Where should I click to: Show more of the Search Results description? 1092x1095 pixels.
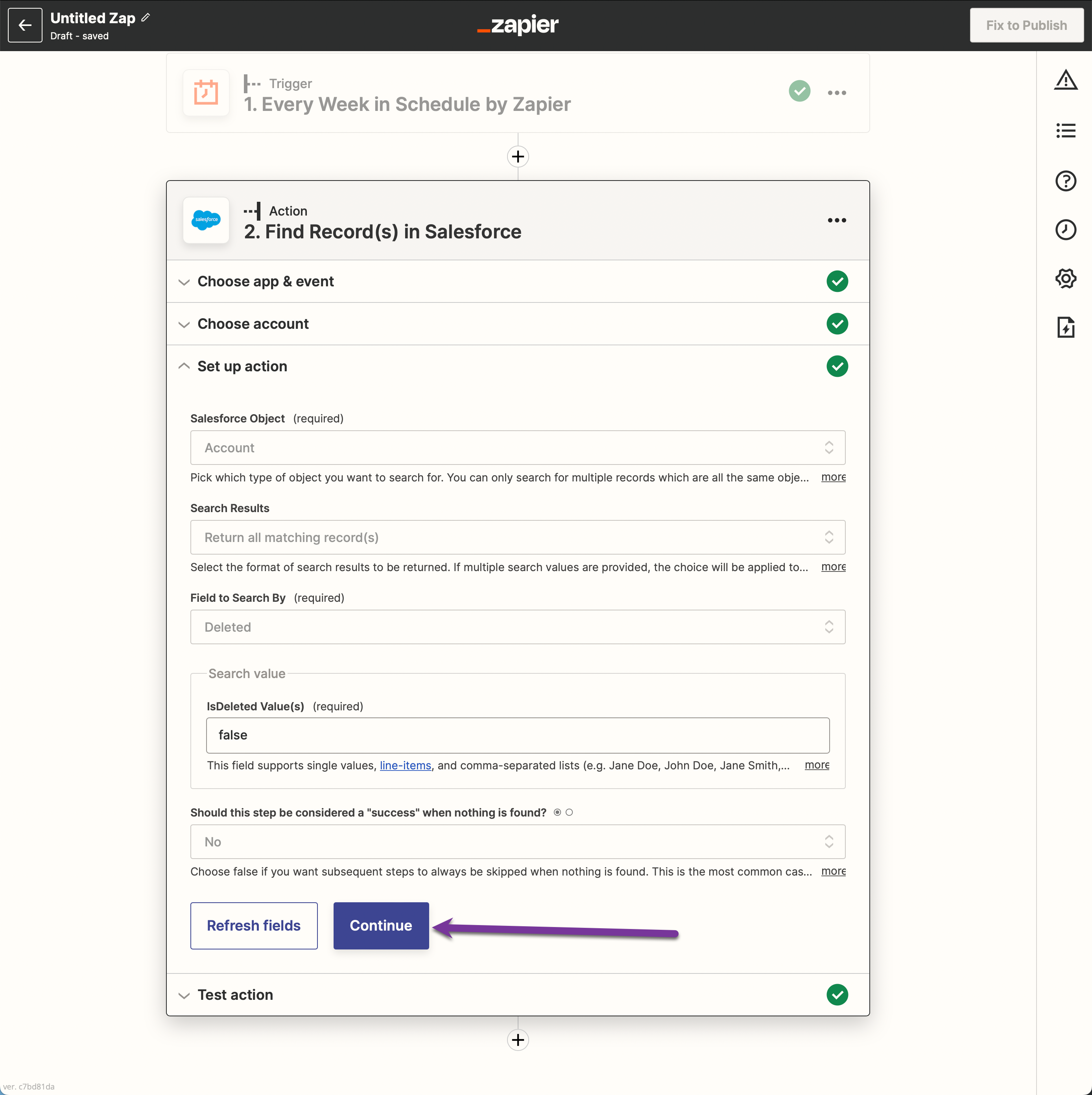(834, 567)
